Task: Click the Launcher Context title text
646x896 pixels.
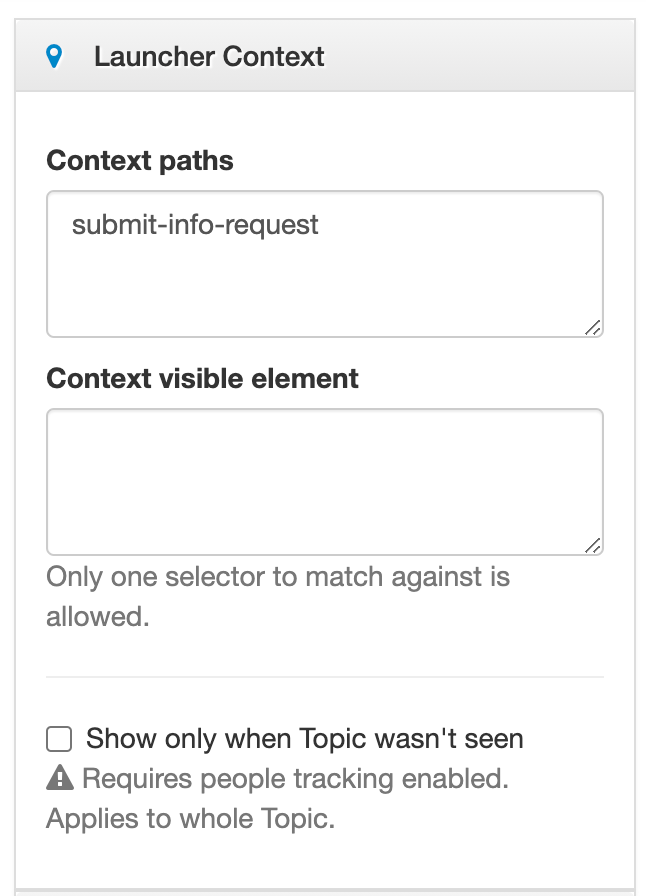Action: (x=209, y=57)
